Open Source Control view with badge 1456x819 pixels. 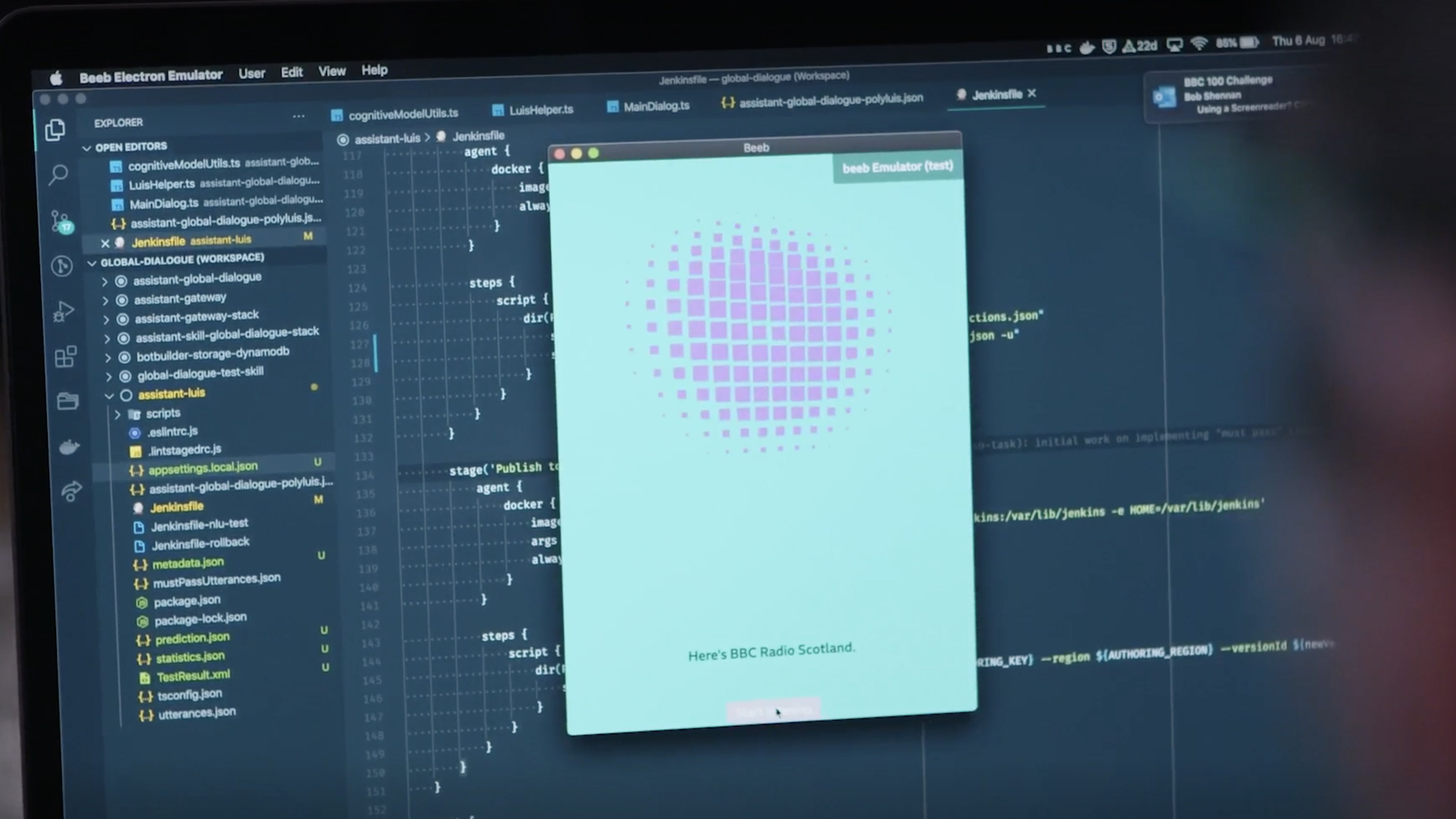click(x=60, y=221)
